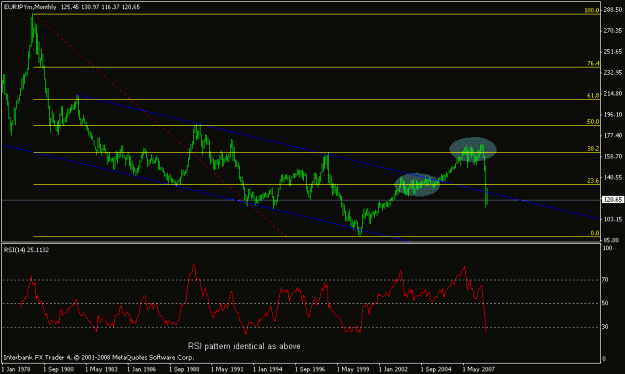Click the 196.10 price axis value
The width and height of the screenshot is (625, 374).
pyautogui.click(x=613, y=114)
